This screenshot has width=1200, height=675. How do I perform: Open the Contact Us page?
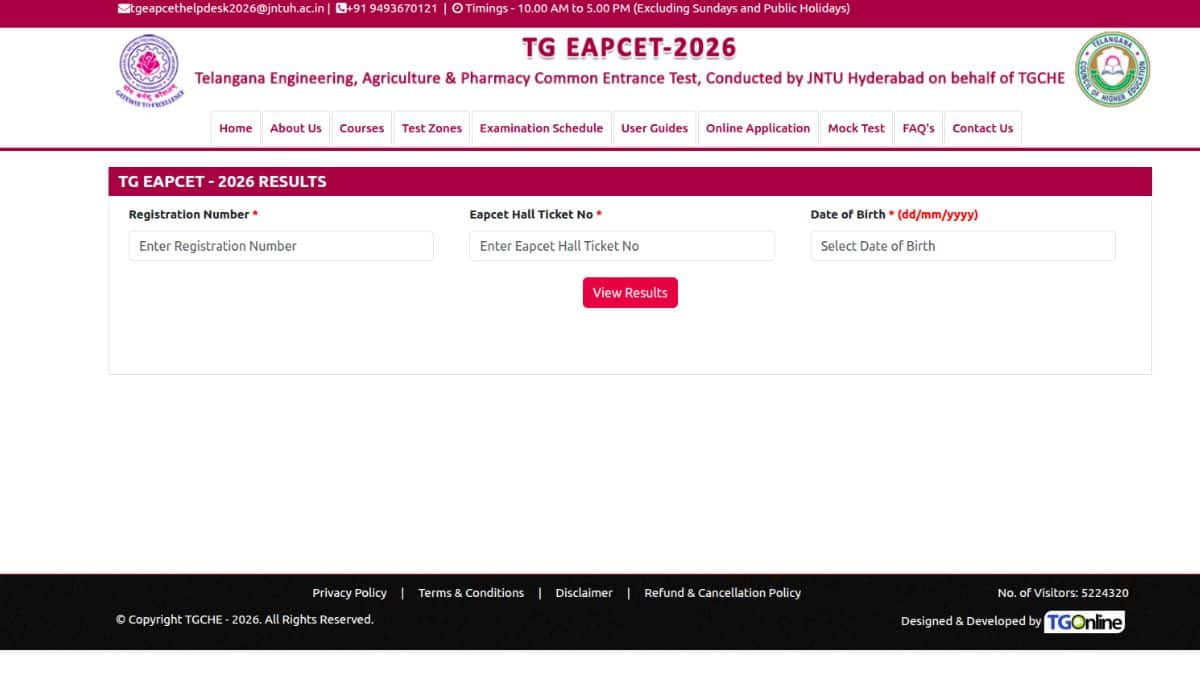pyautogui.click(x=982, y=128)
